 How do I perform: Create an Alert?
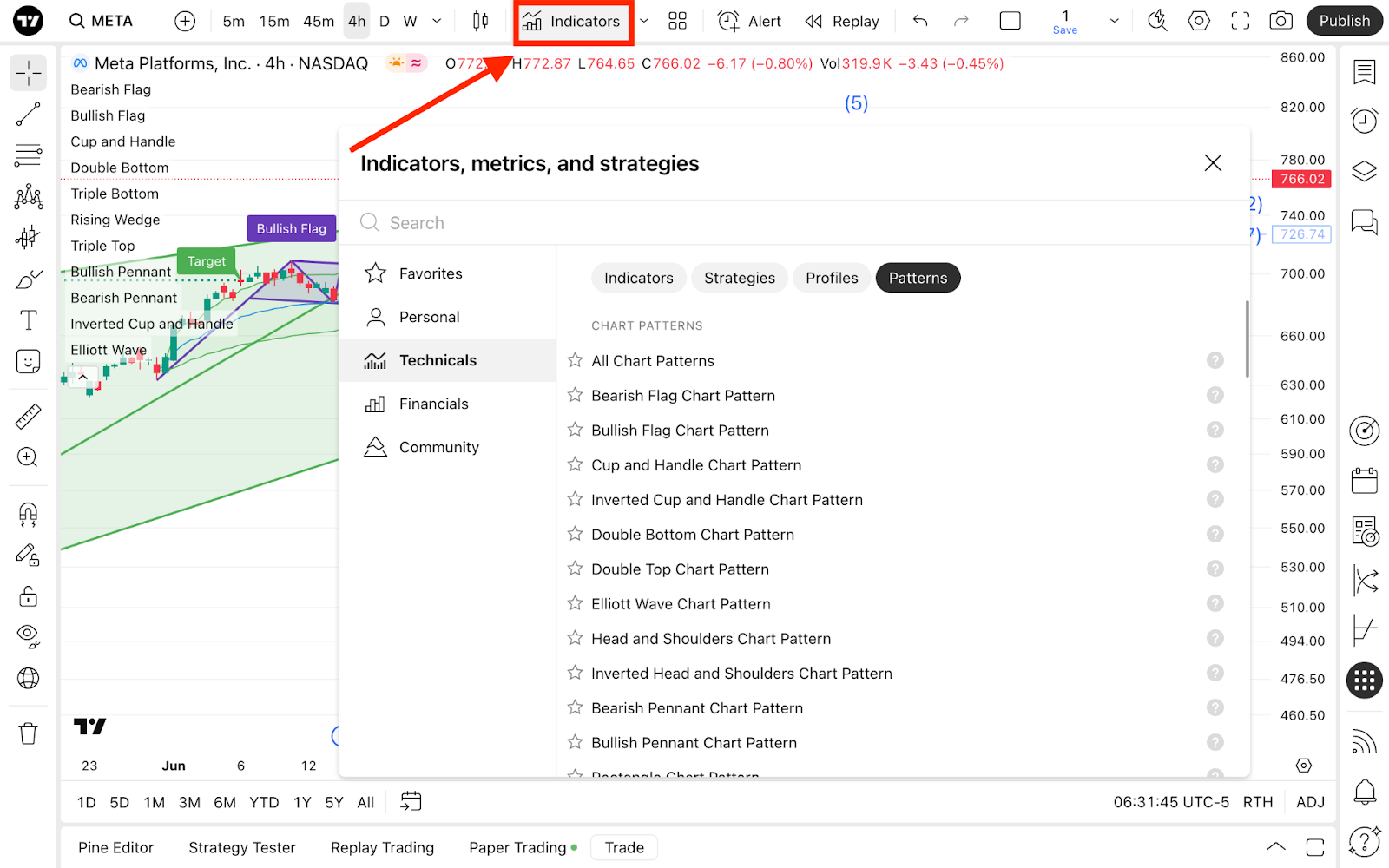pyautogui.click(x=749, y=21)
